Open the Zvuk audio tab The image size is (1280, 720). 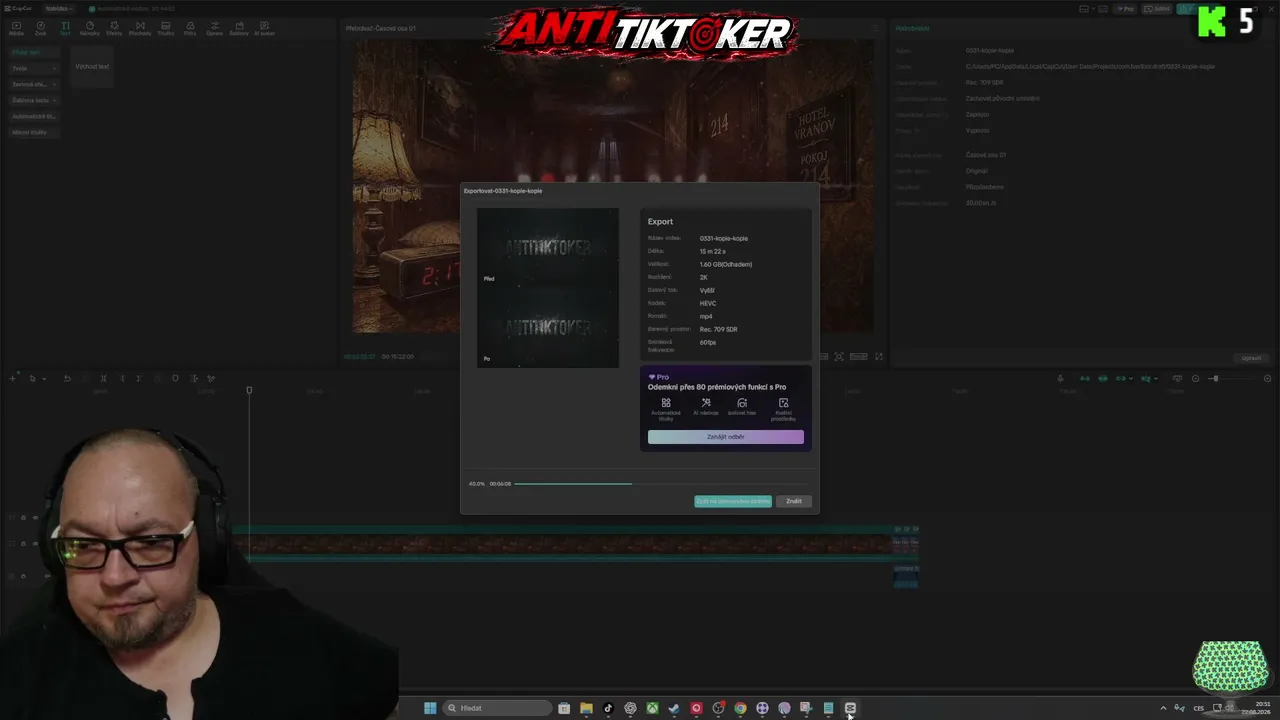click(41, 28)
